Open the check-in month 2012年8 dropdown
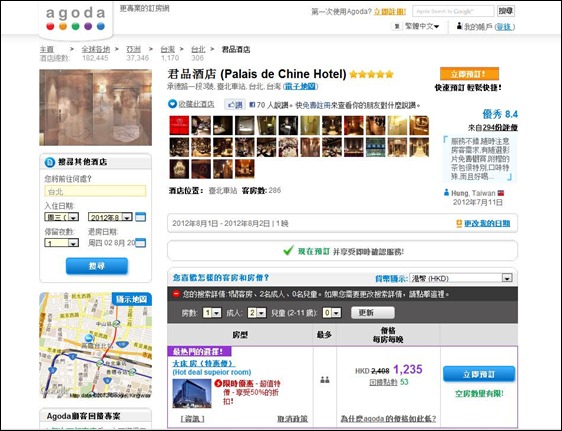The height and width of the screenshot is (431, 562). (x=110, y=217)
